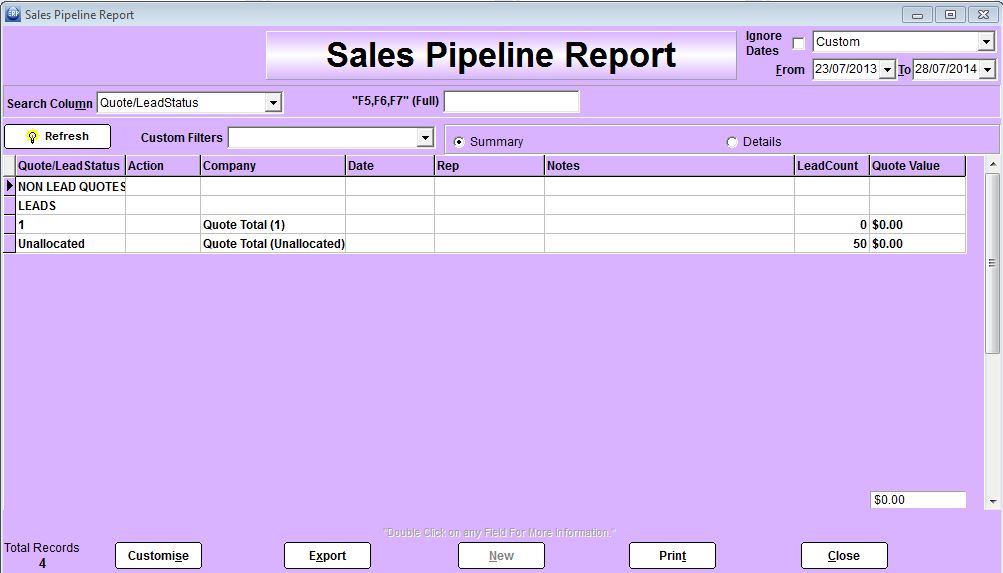The width and height of the screenshot is (1003, 573).
Task: Click the Print button
Action: click(x=672, y=556)
